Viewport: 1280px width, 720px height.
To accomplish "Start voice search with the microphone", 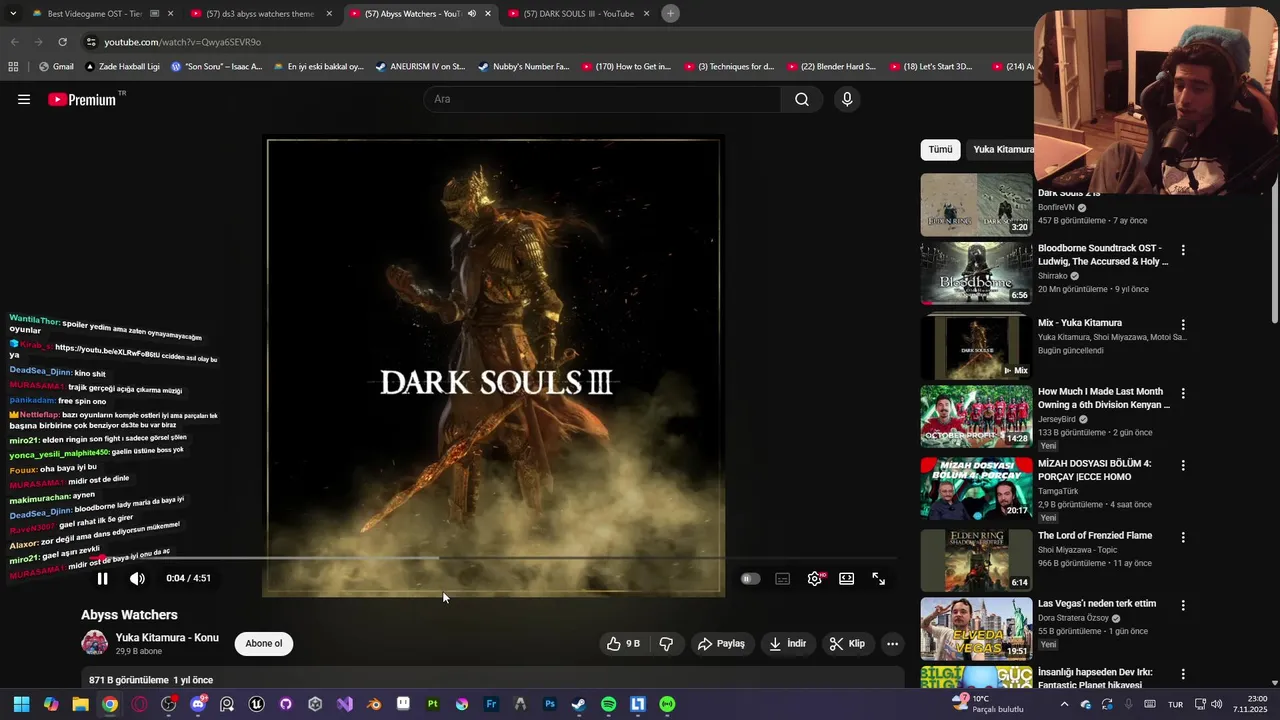I will tap(847, 99).
